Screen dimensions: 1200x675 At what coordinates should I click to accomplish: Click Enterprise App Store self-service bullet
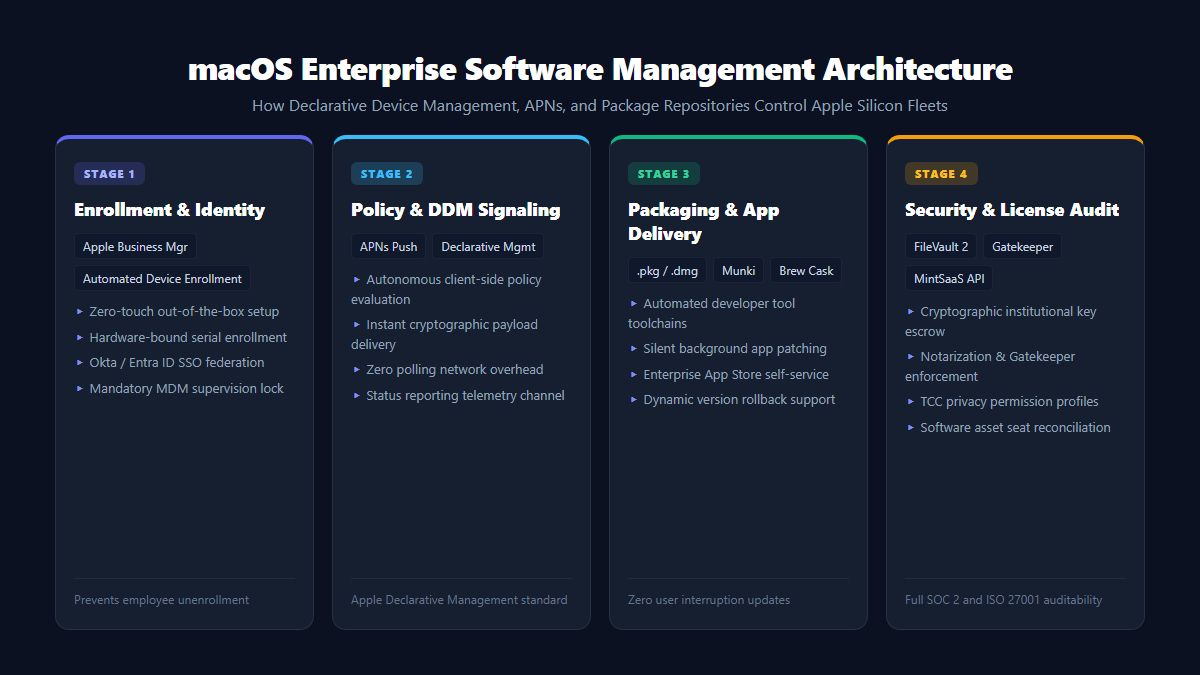pyautogui.click(x=728, y=375)
